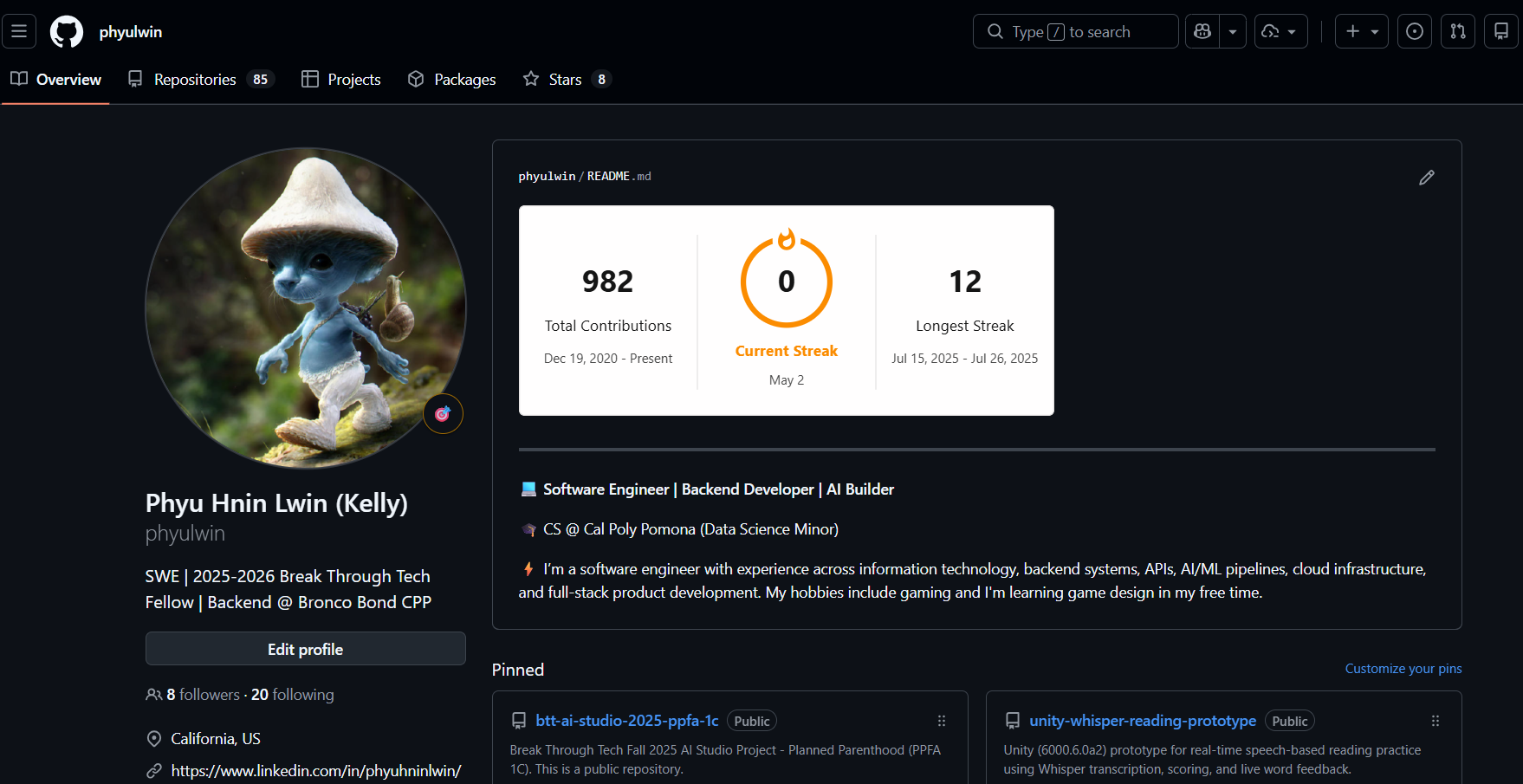Open the btt-ai-studio-2025-ppfa-1c repository

point(627,721)
